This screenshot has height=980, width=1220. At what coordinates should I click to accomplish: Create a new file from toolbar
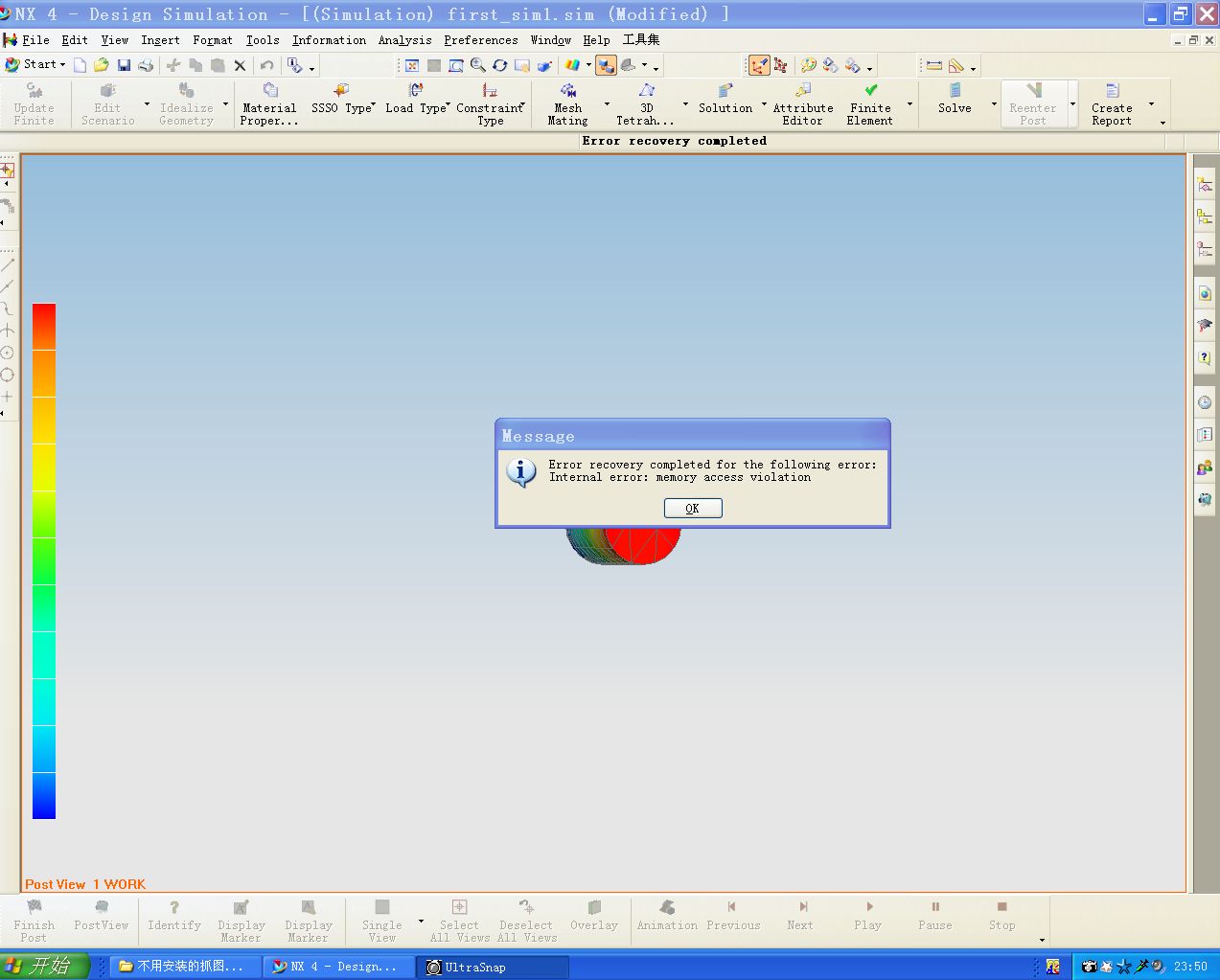81,65
